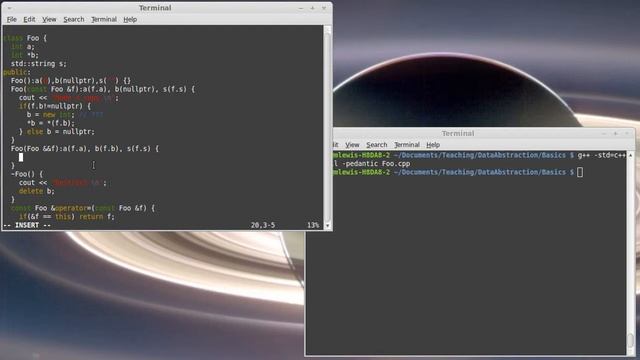The width and height of the screenshot is (640, 360).
Task: Open the View menu in left Terminal
Action: pos(49,19)
